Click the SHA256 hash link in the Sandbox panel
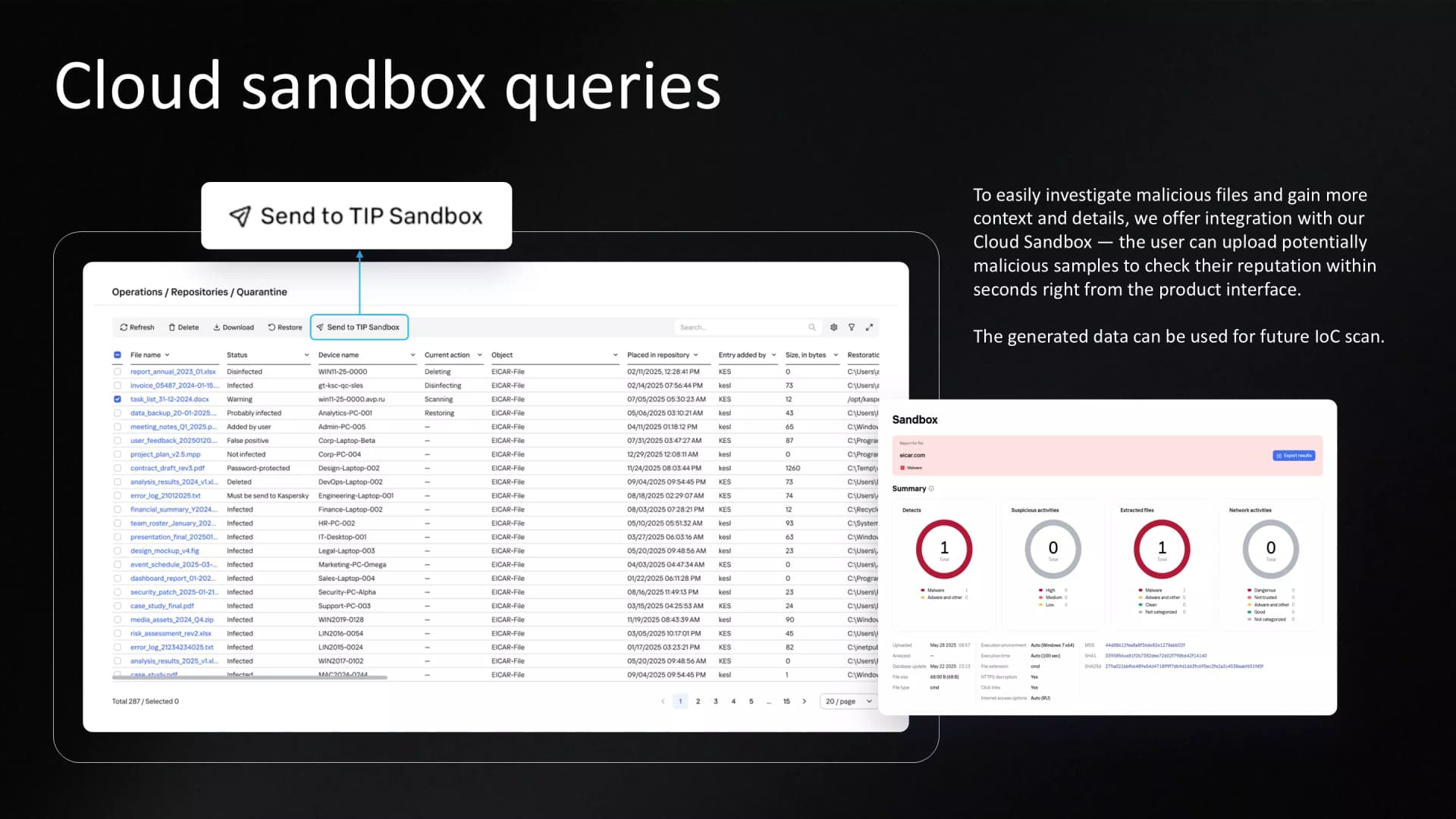1456x819 pixels. pyautogui.click(x=1184, y=667)
